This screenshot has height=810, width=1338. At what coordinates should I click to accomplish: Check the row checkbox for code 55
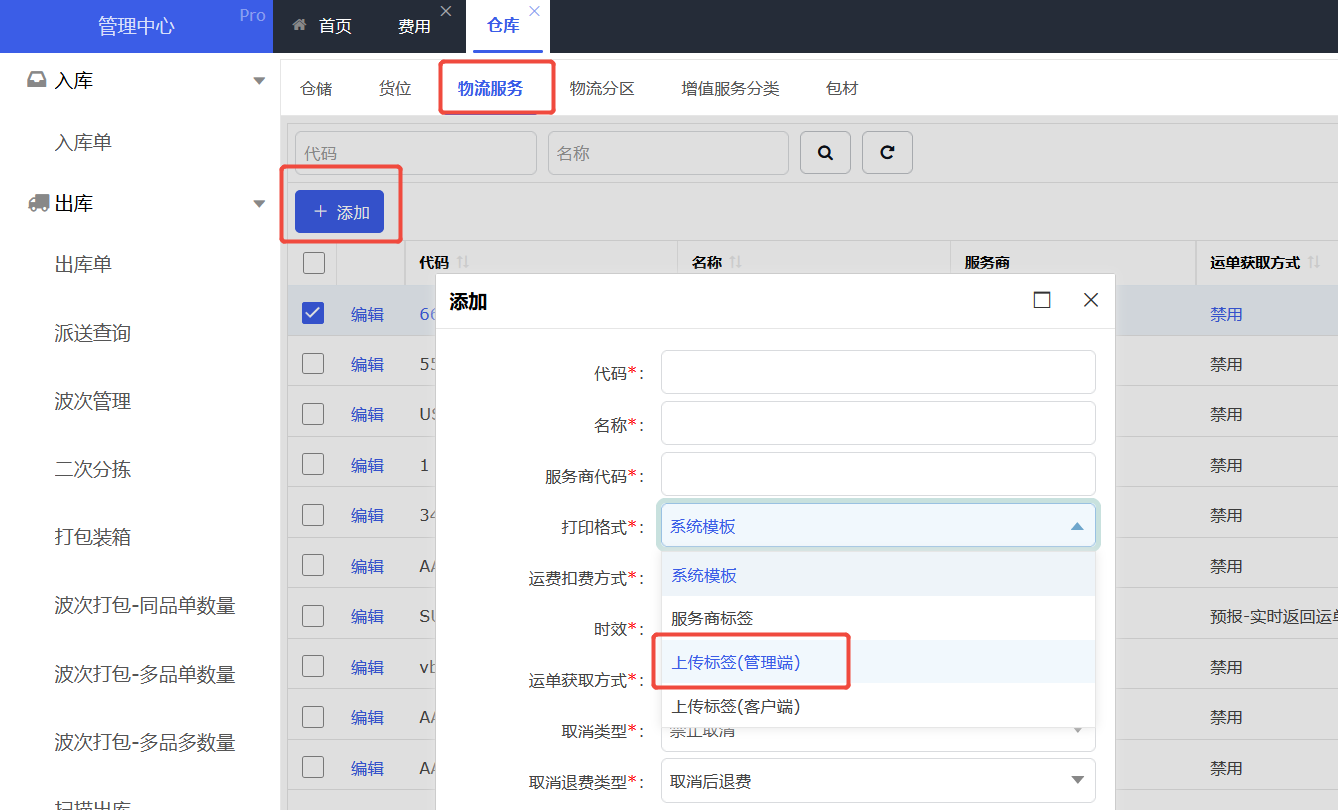[313, 363]
